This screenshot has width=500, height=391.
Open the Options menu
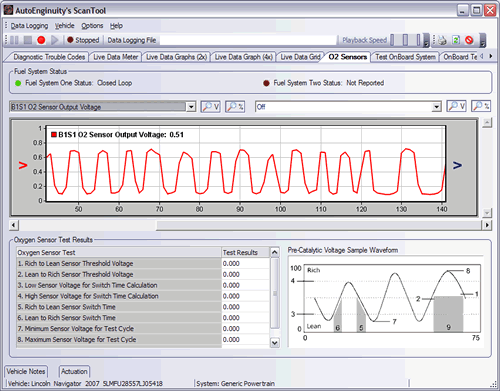92,26
